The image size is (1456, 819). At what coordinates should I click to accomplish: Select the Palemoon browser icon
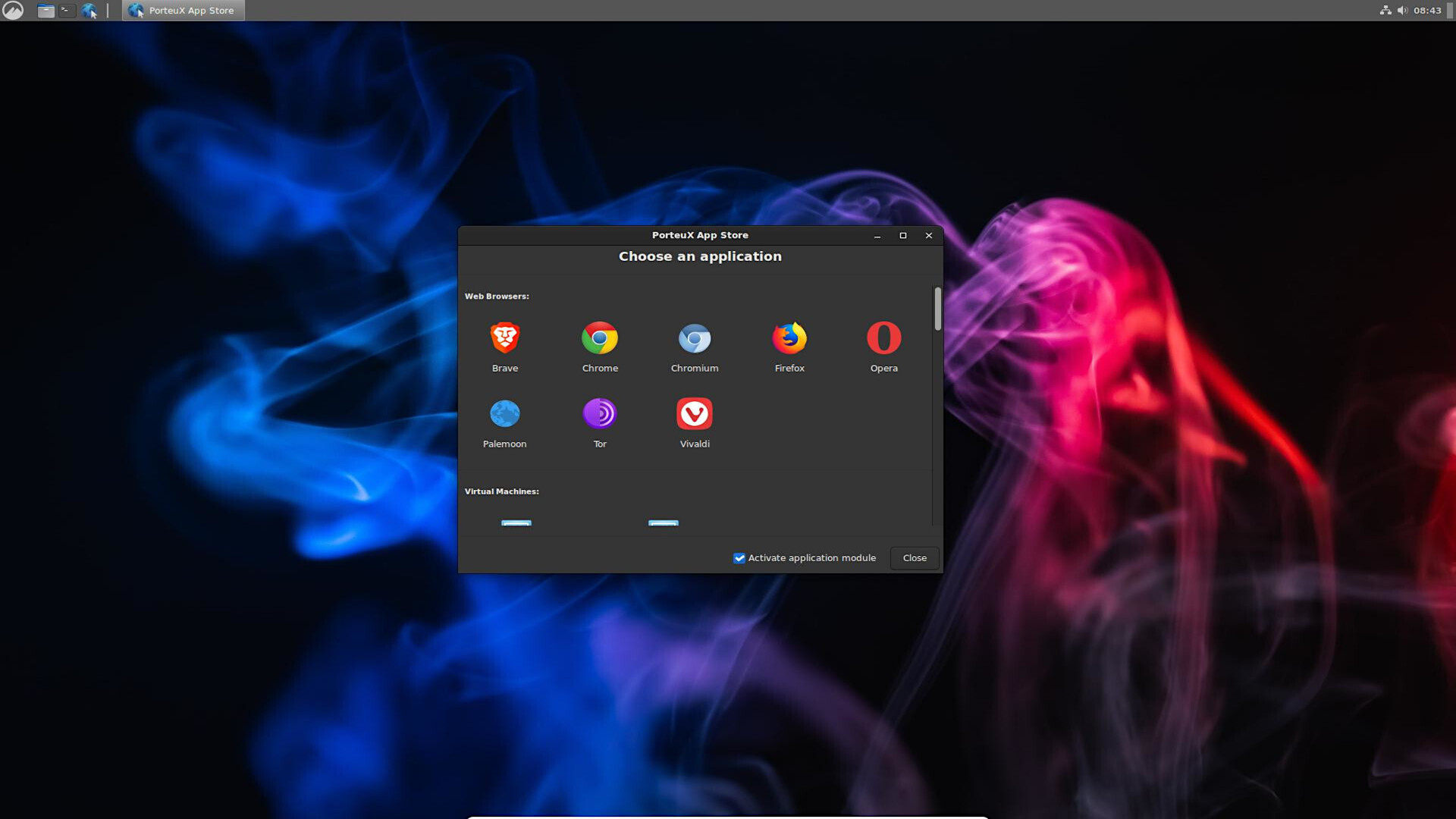(504, 414)
